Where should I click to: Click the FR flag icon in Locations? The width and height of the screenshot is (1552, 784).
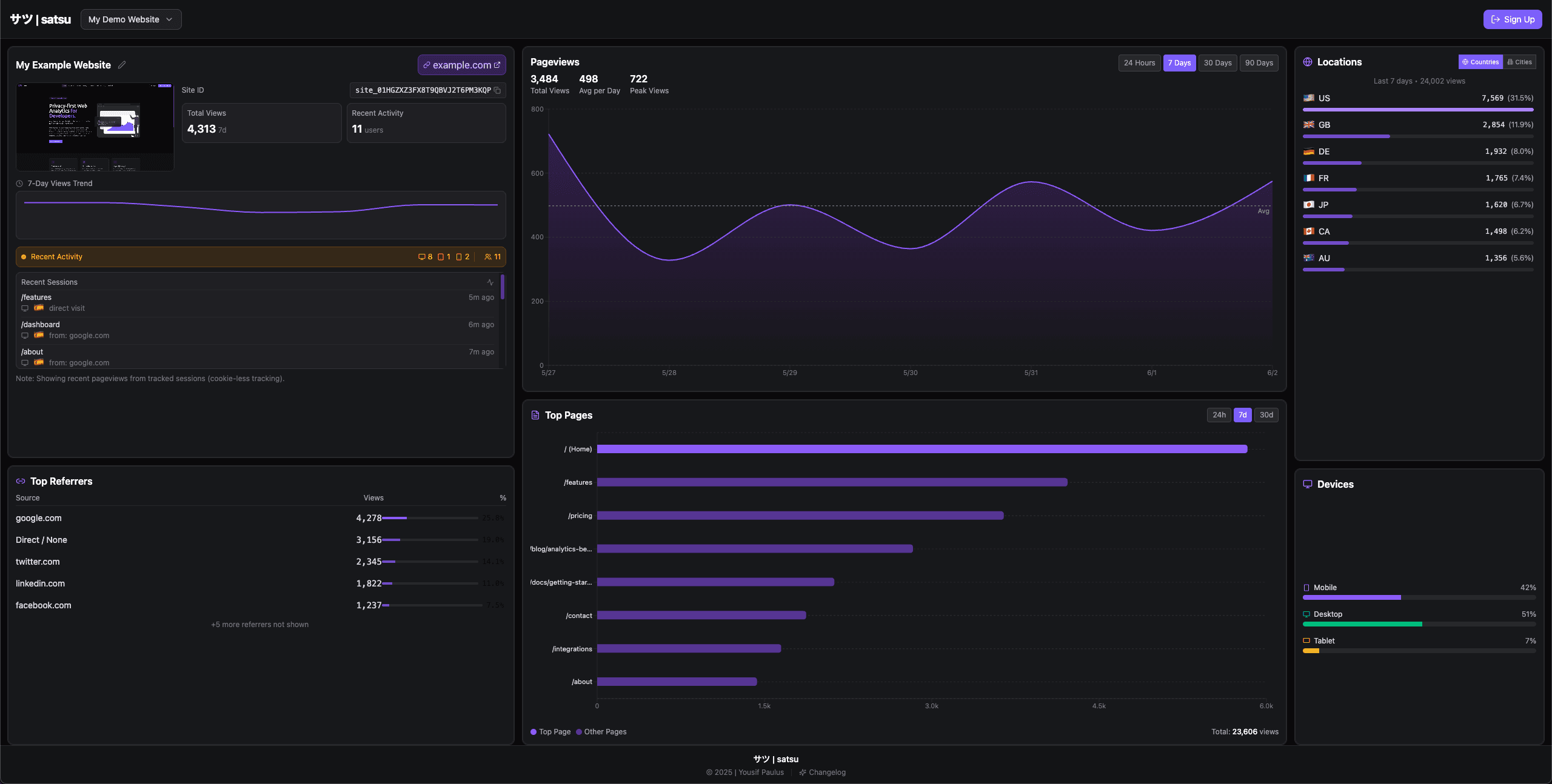click(1309, 178)
